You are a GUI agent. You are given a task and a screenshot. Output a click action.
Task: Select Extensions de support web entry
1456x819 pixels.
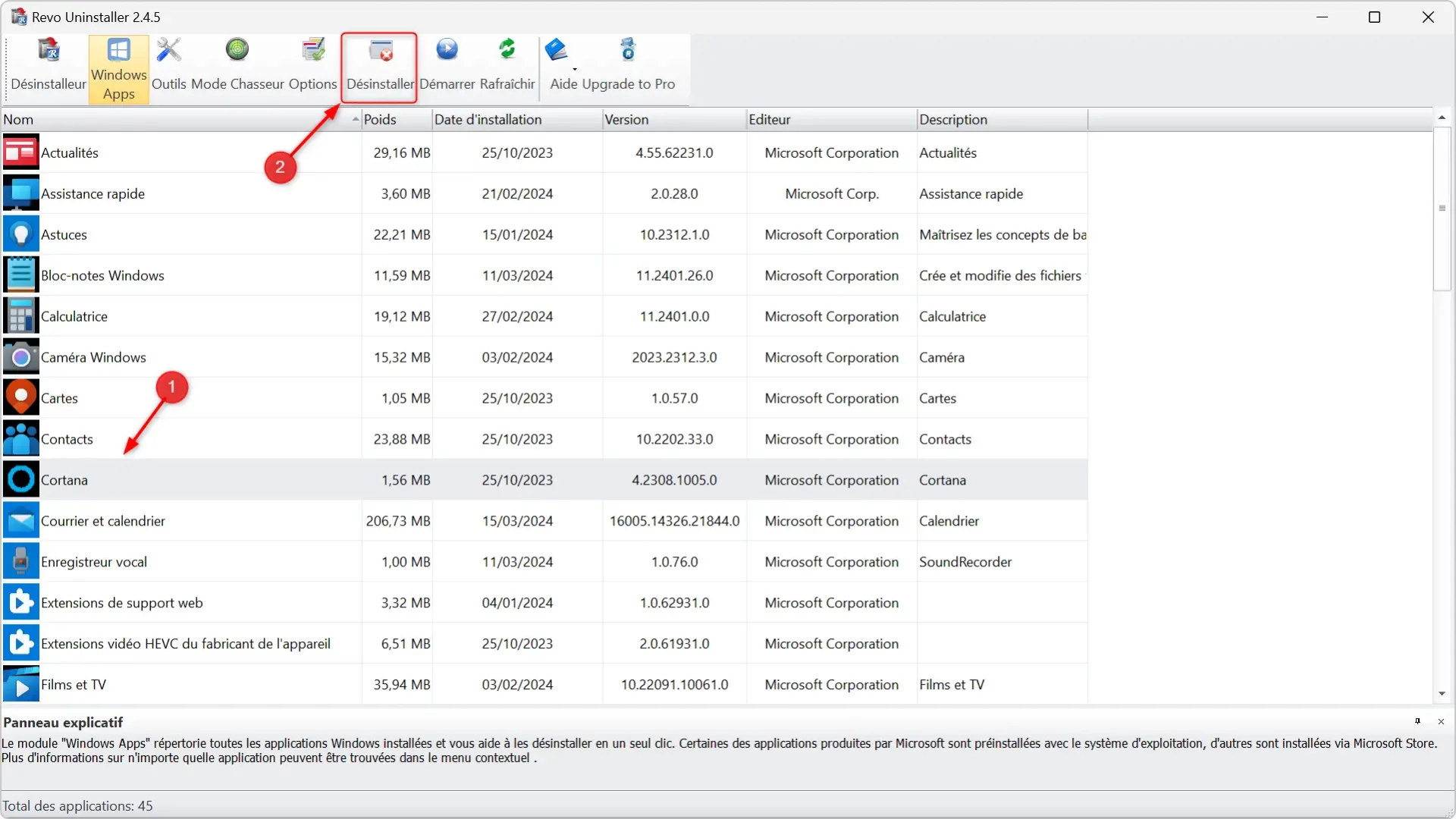[122, 603]
